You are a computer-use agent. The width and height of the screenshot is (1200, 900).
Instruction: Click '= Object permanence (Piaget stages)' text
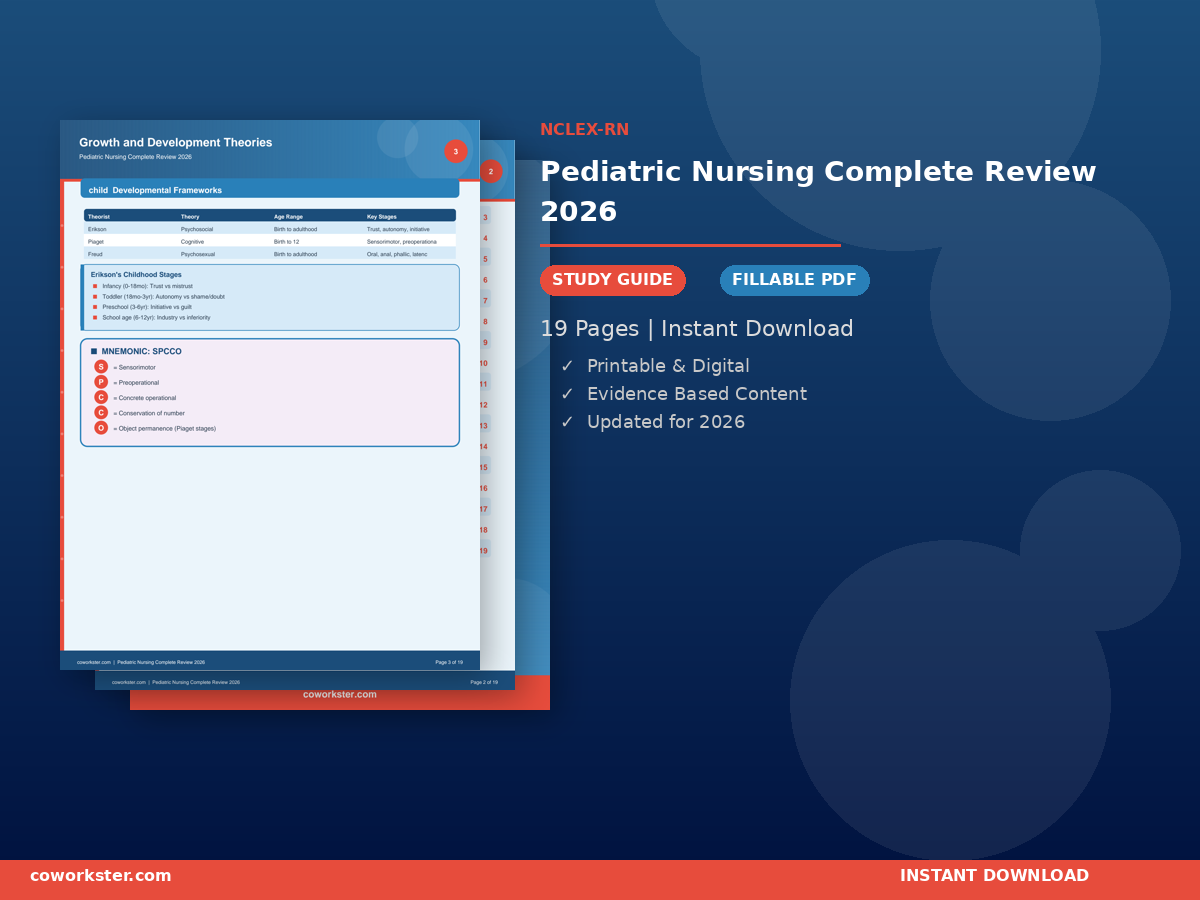click(164, 428)
